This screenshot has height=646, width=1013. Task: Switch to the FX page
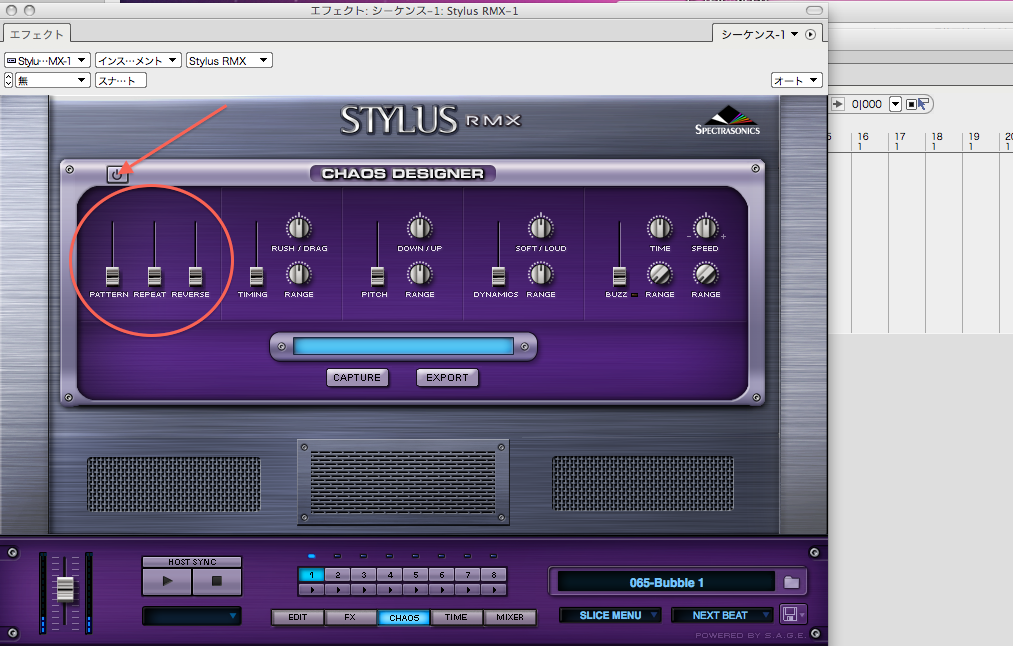click(350, 617)
